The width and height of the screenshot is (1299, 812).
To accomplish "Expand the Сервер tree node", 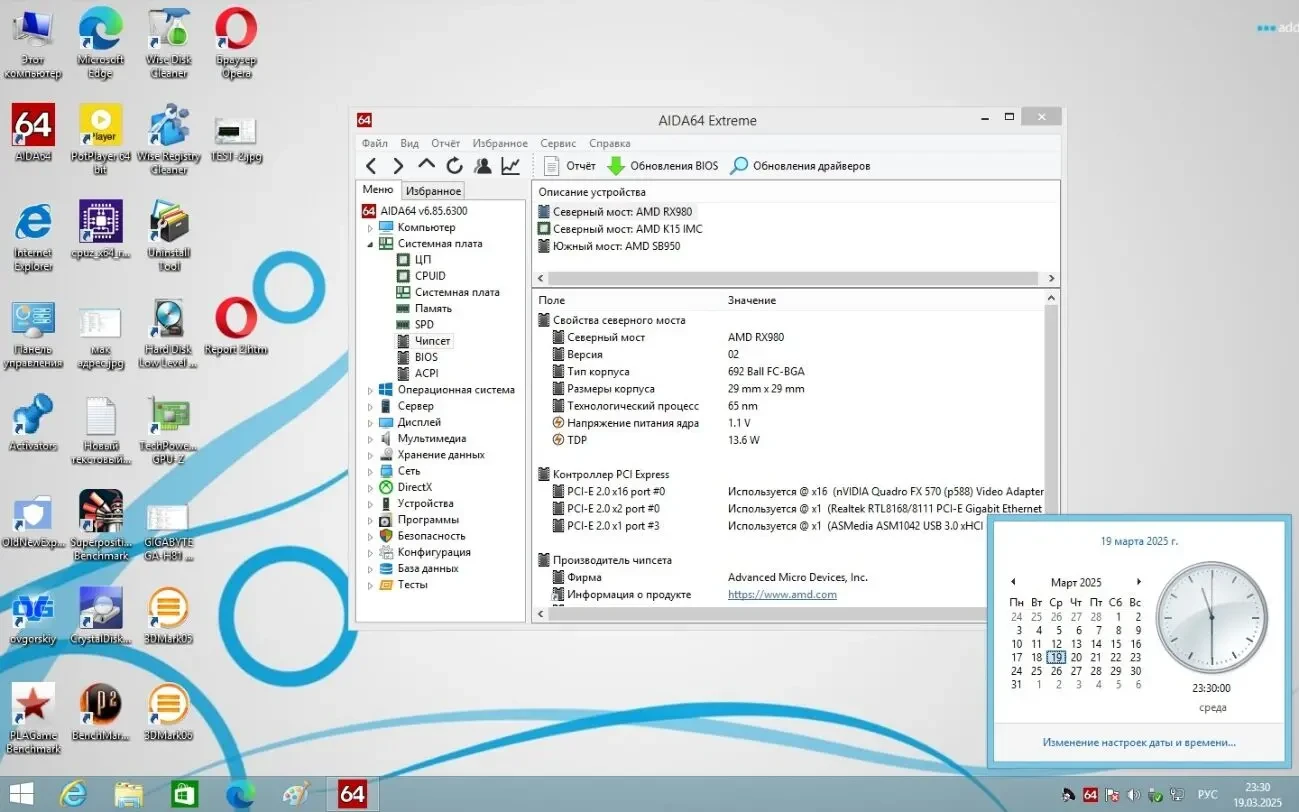I will coord(370,406).
